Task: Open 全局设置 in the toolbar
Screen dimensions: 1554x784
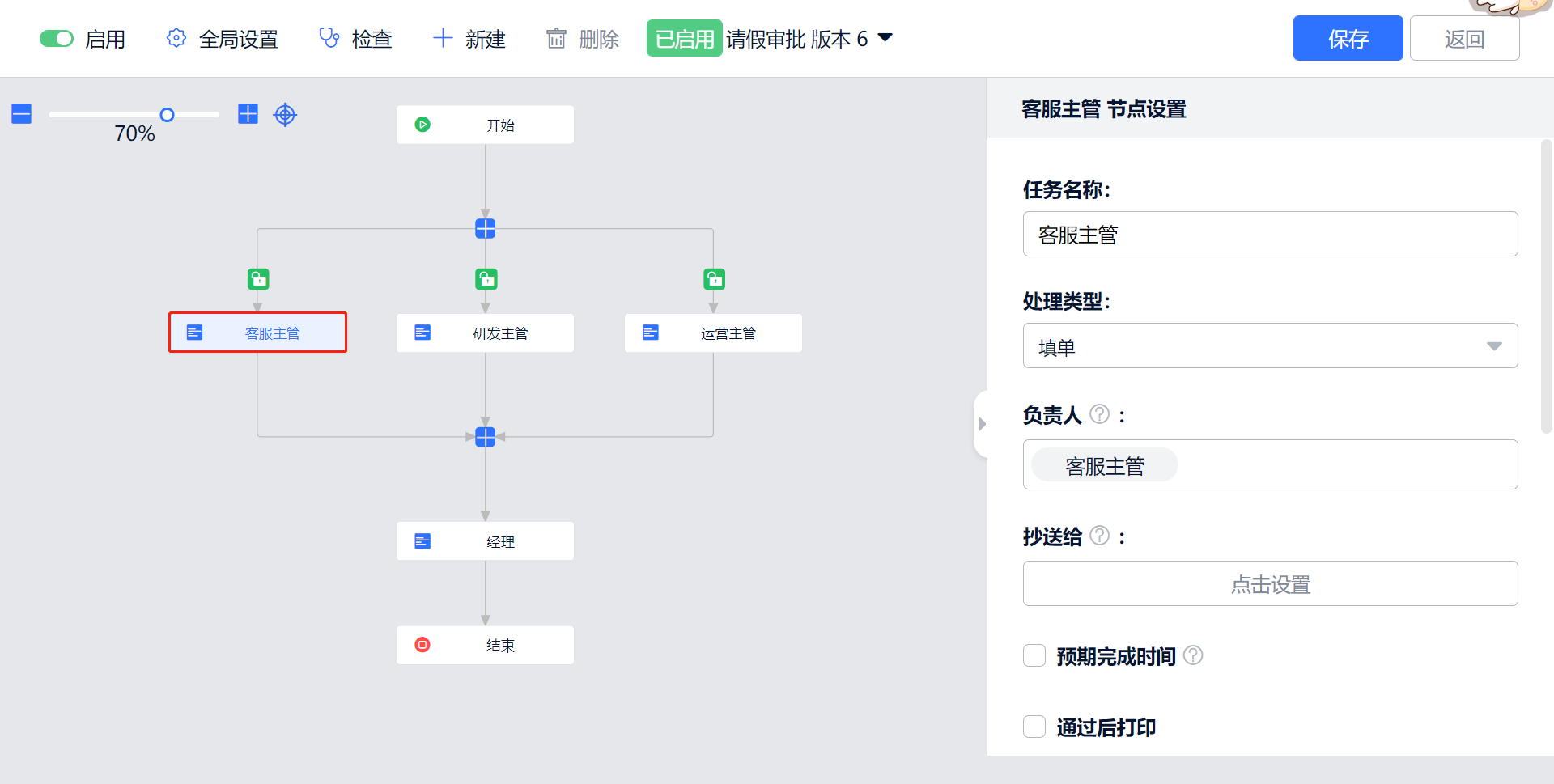Action: tap(223, 39)
